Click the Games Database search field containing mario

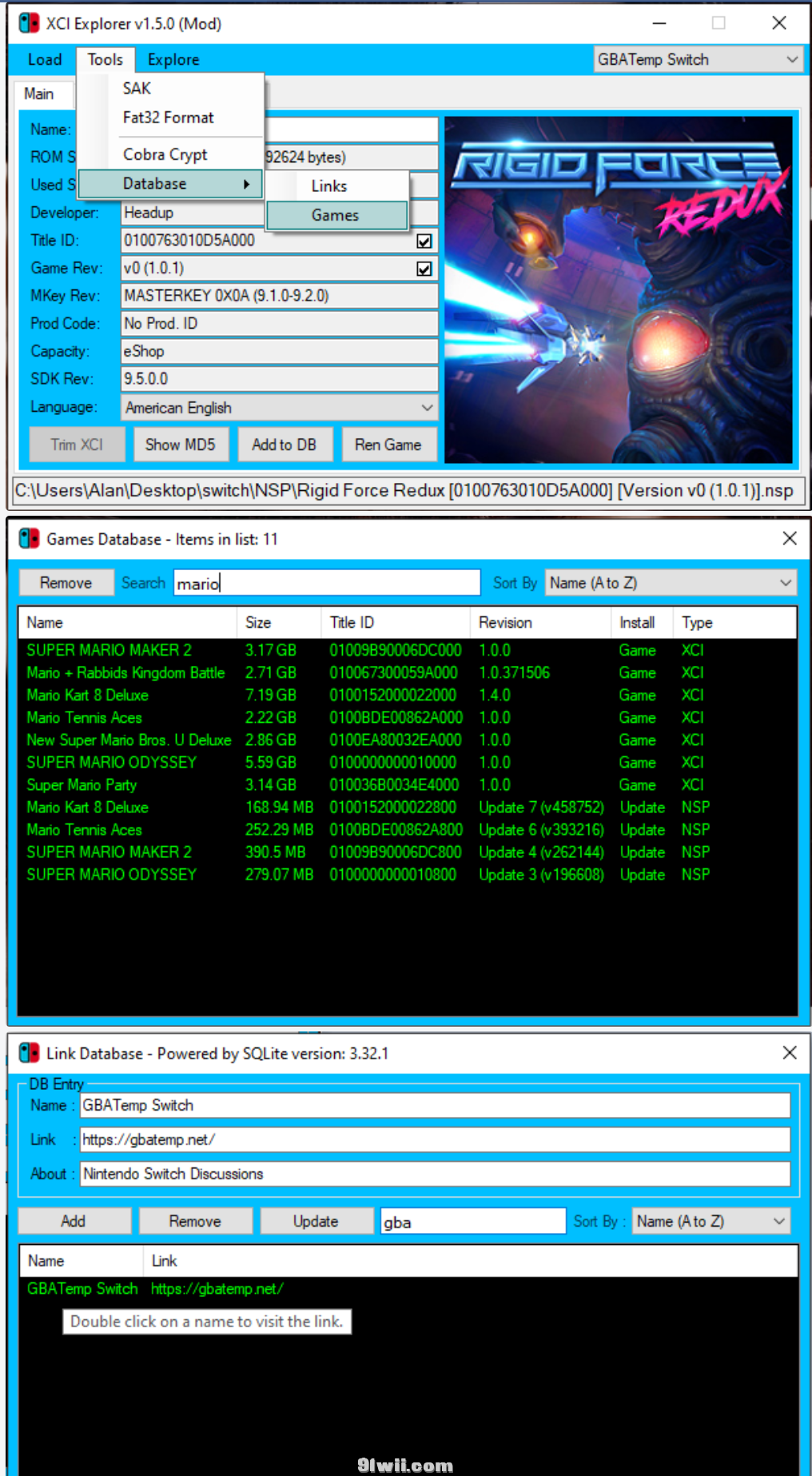coord(327,583)
